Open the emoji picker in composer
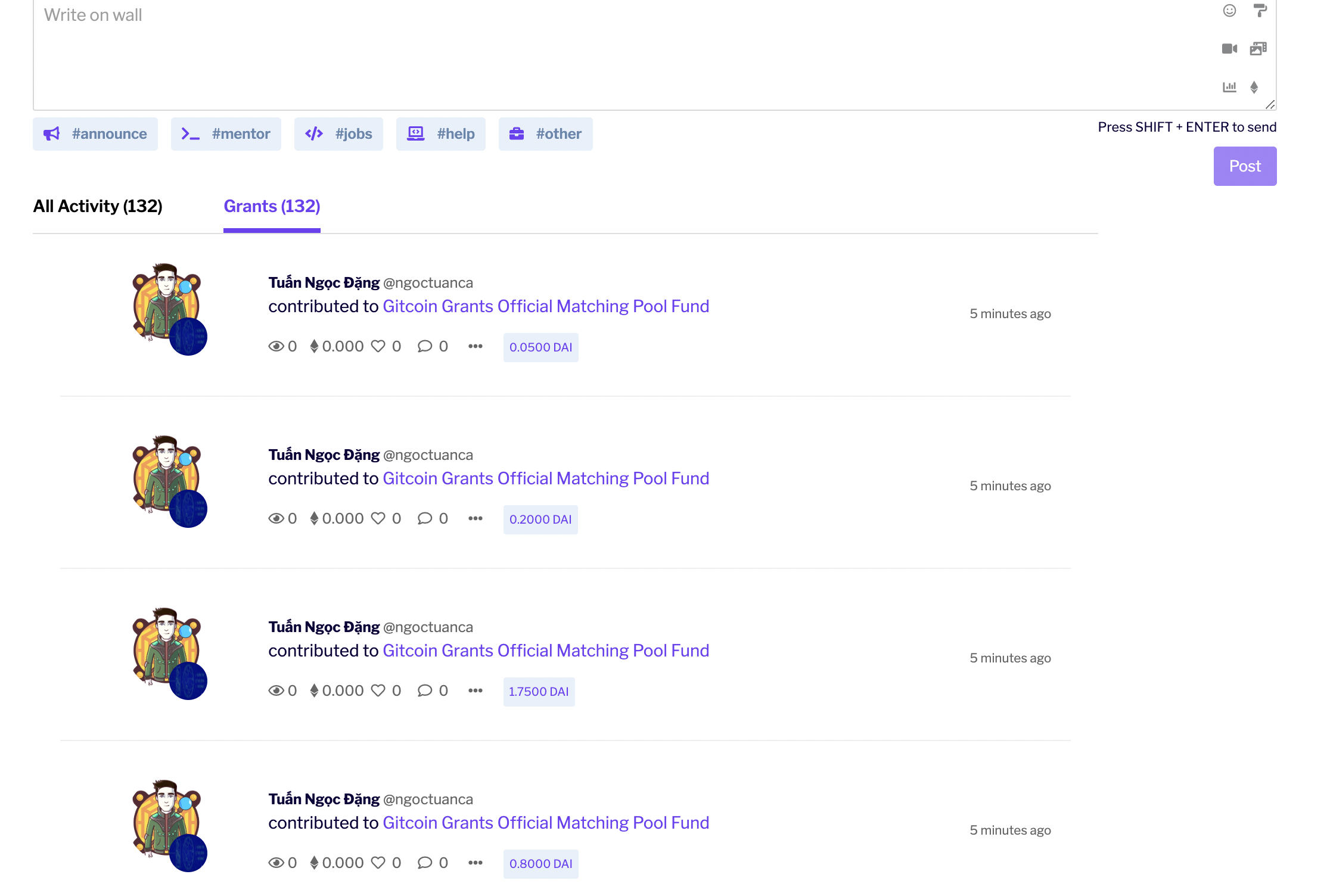This screenshot has width=1327, height=896. pos(1229,11)
